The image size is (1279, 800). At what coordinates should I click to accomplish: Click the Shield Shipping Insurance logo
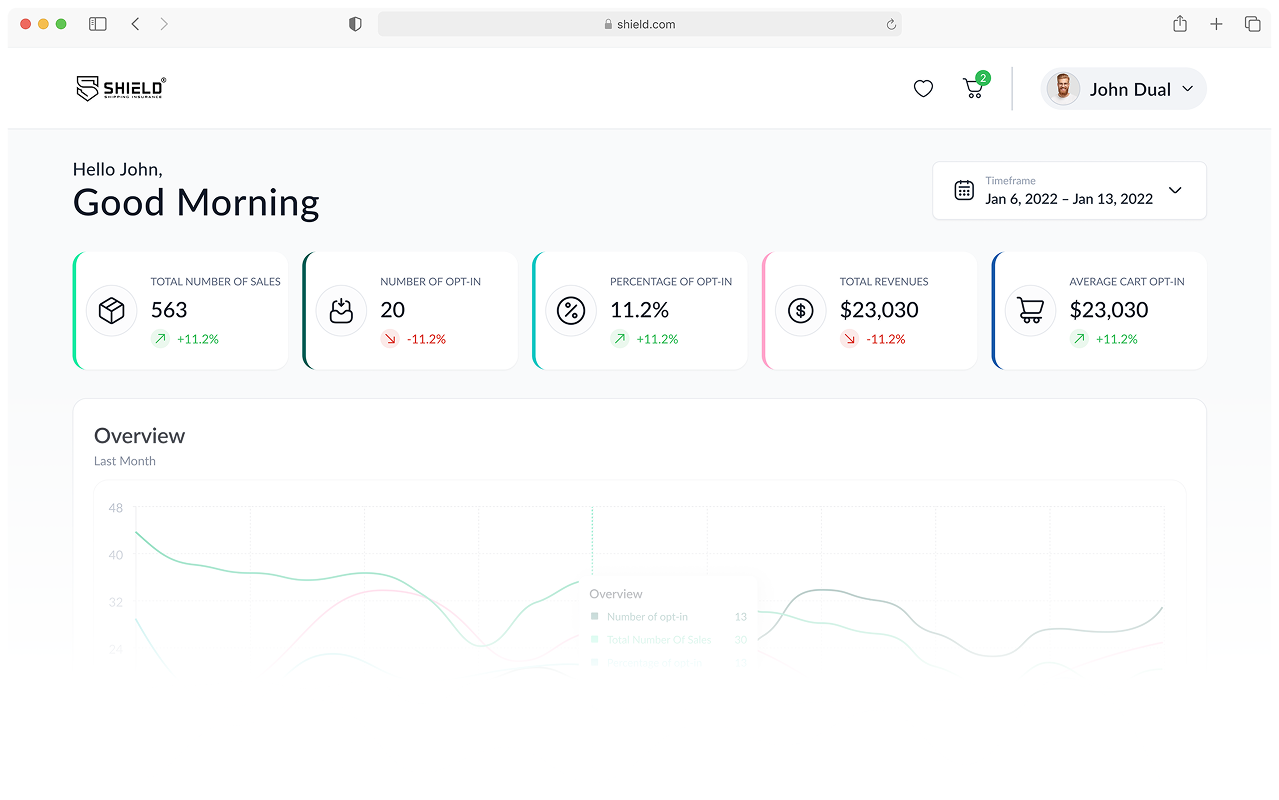(121, 89)
